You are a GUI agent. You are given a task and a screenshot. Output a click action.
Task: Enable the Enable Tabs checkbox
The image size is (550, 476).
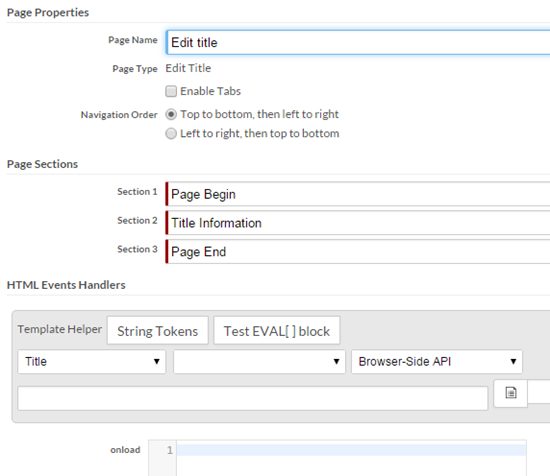coord(171,91)
